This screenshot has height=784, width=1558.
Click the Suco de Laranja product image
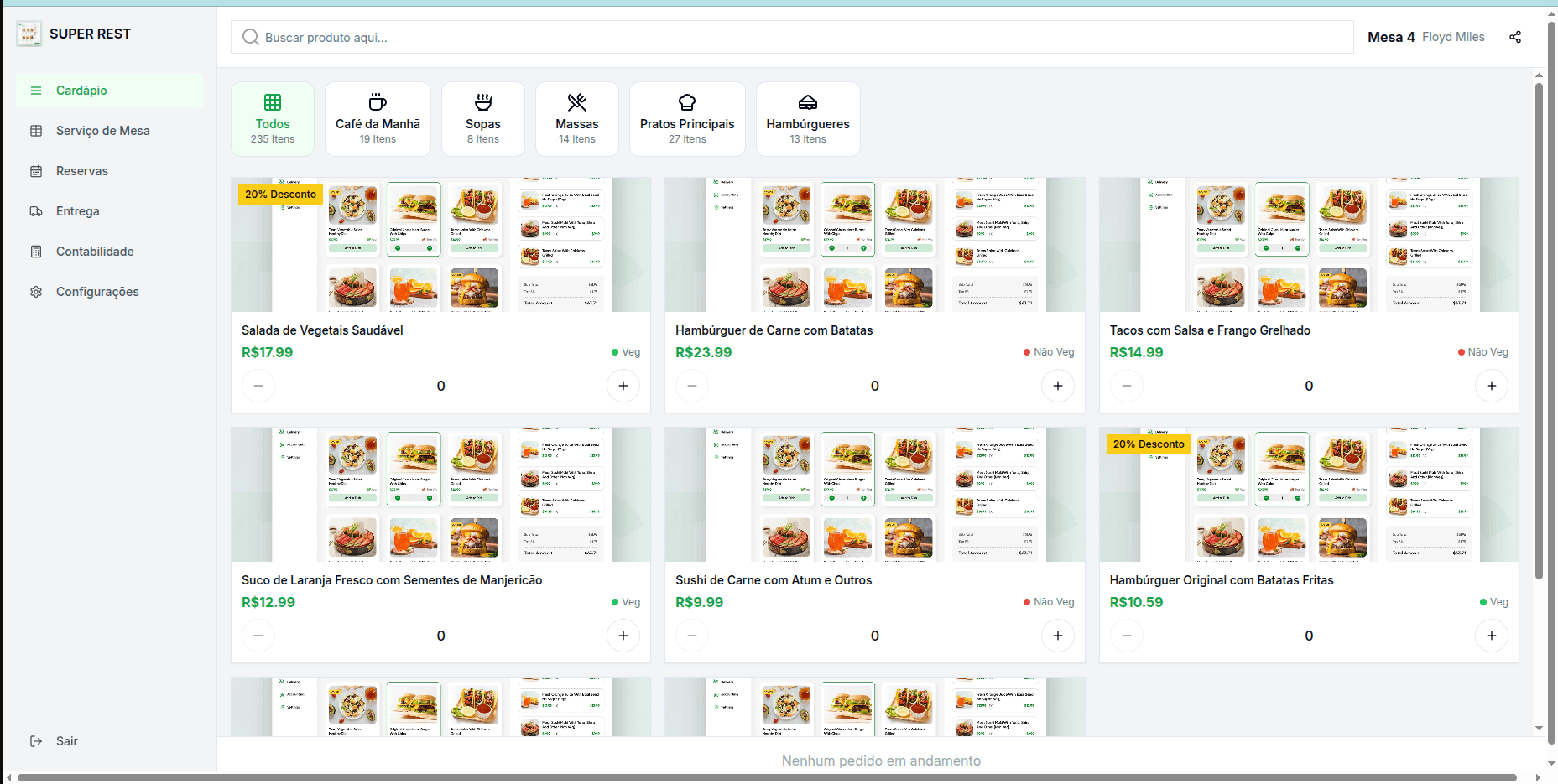(x=440, y=495)
